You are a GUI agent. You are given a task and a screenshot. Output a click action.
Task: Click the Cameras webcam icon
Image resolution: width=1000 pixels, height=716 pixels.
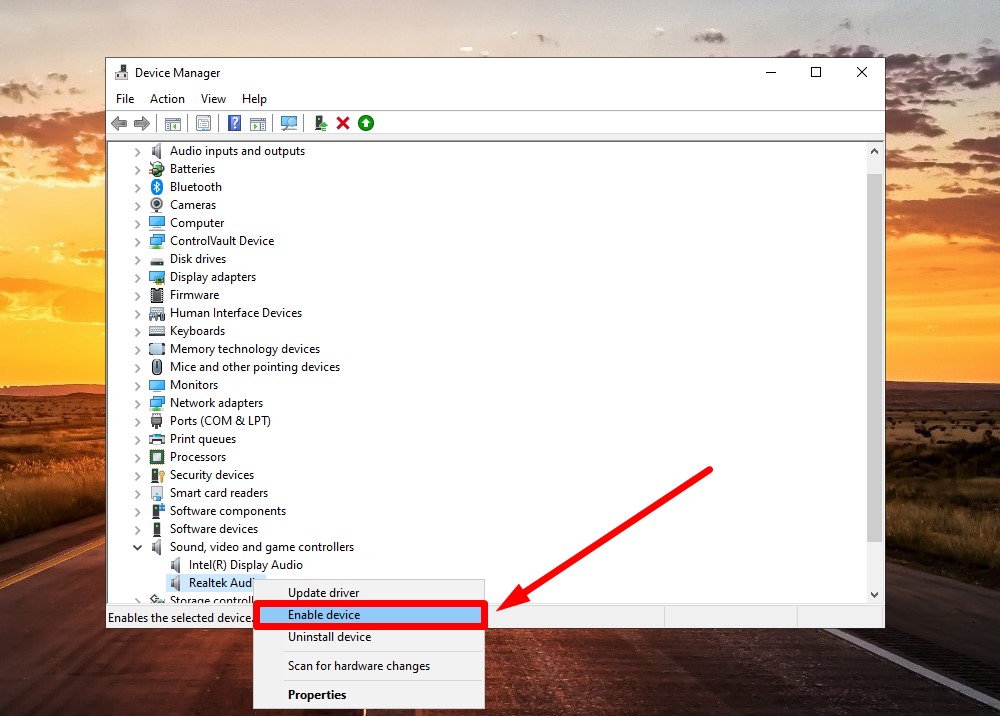(x=157, y=205)
